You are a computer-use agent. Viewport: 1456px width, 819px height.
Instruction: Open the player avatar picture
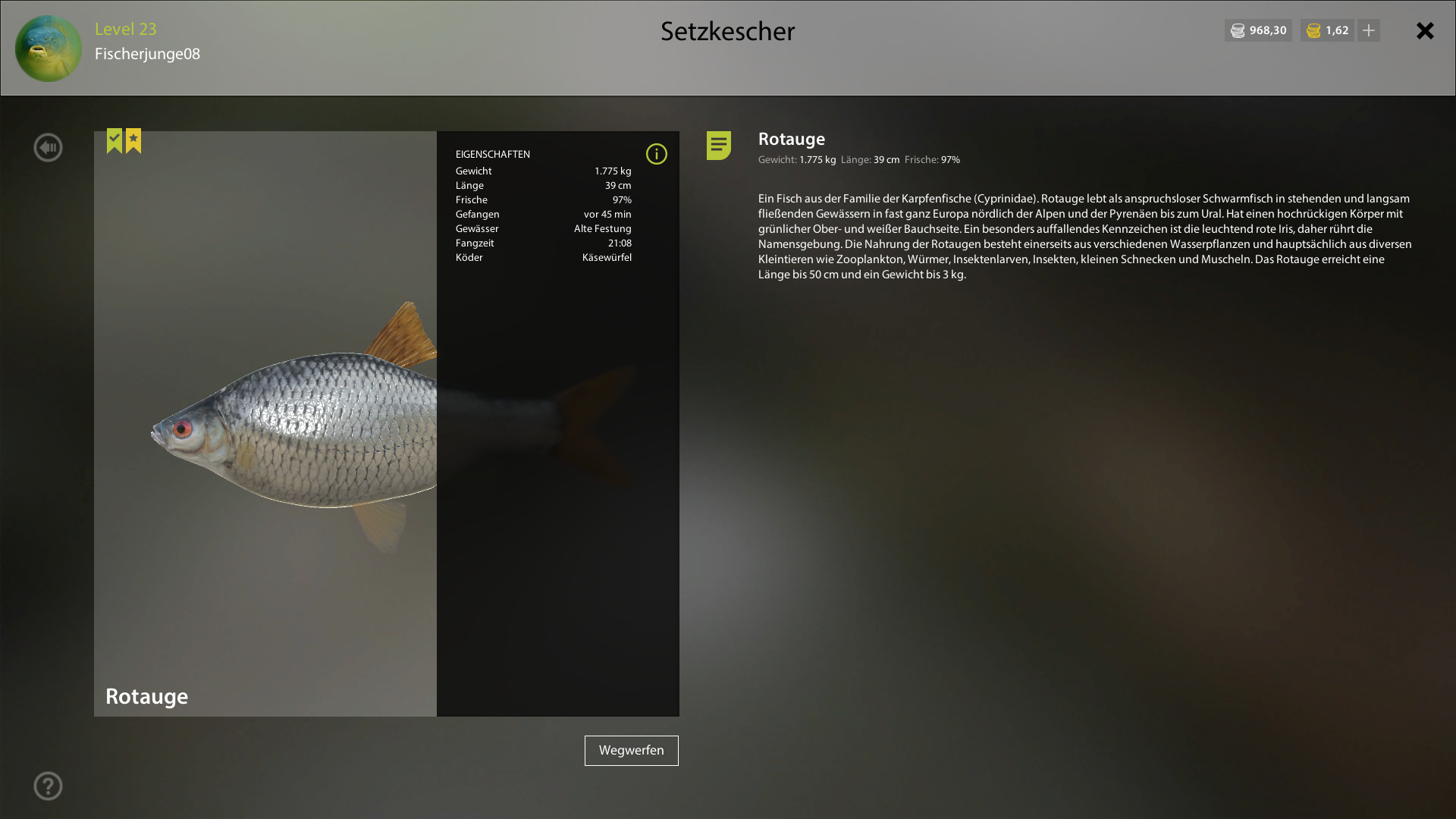(x=49, y=49)
